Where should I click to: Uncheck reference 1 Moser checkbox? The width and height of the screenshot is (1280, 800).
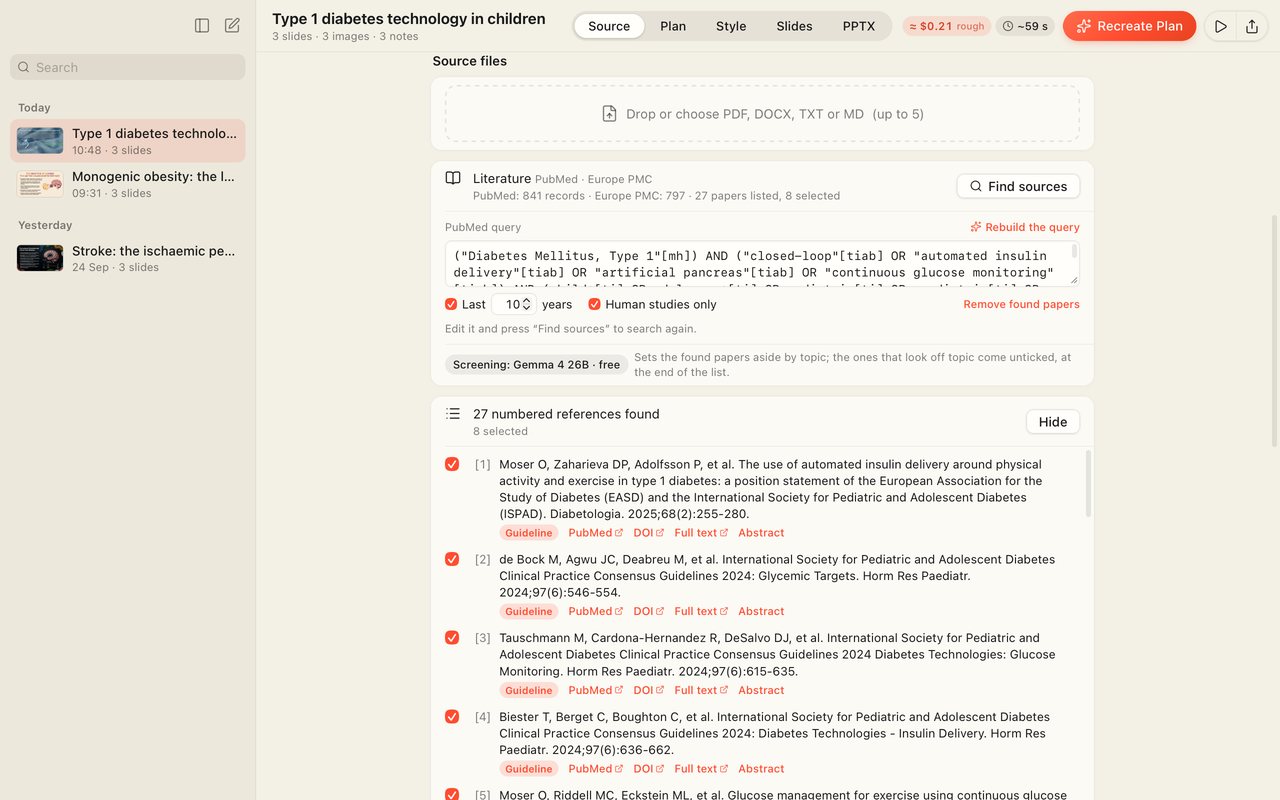[452, 464]
